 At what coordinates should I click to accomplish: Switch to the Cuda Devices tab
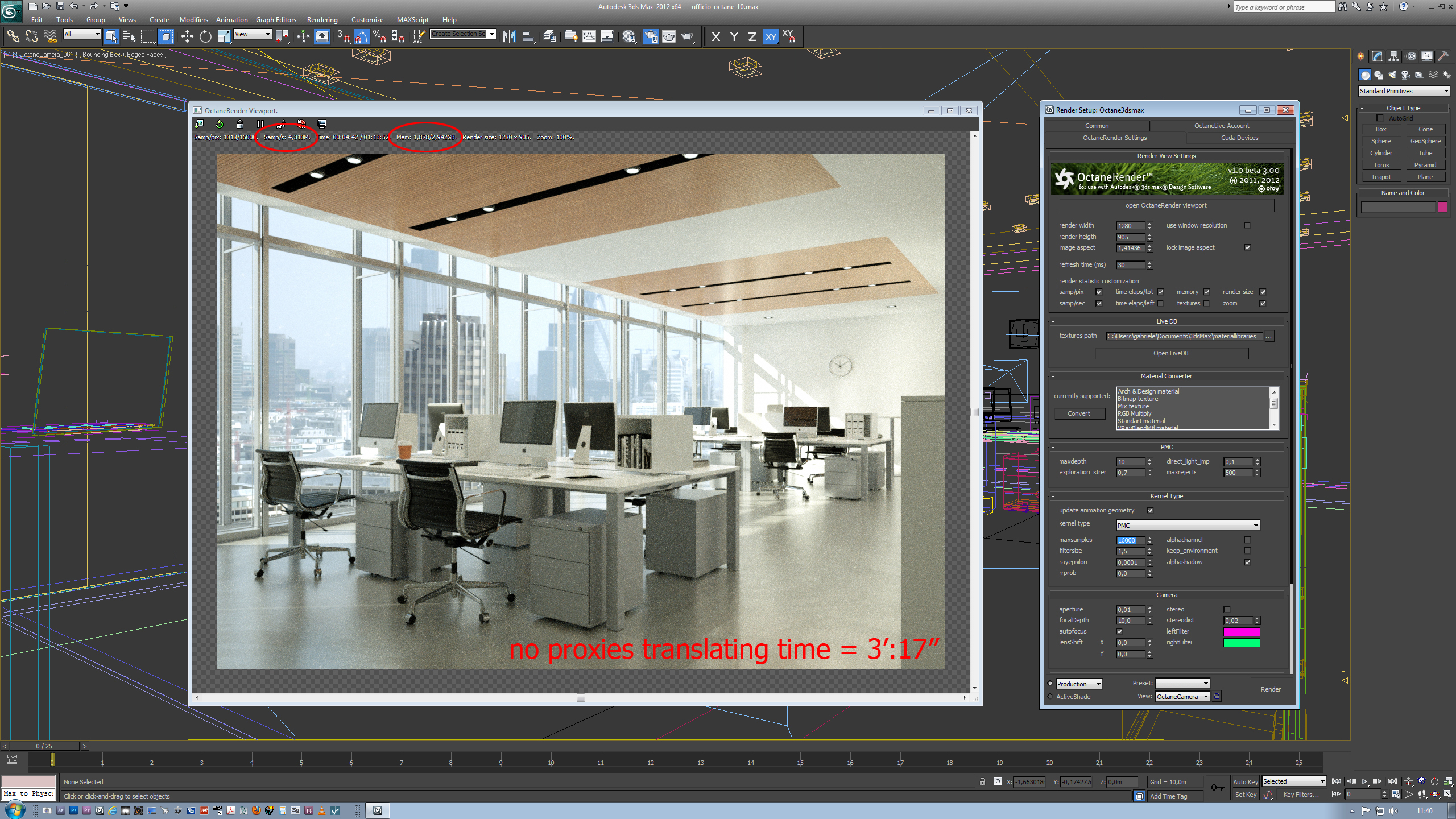tap(1239, 138)
